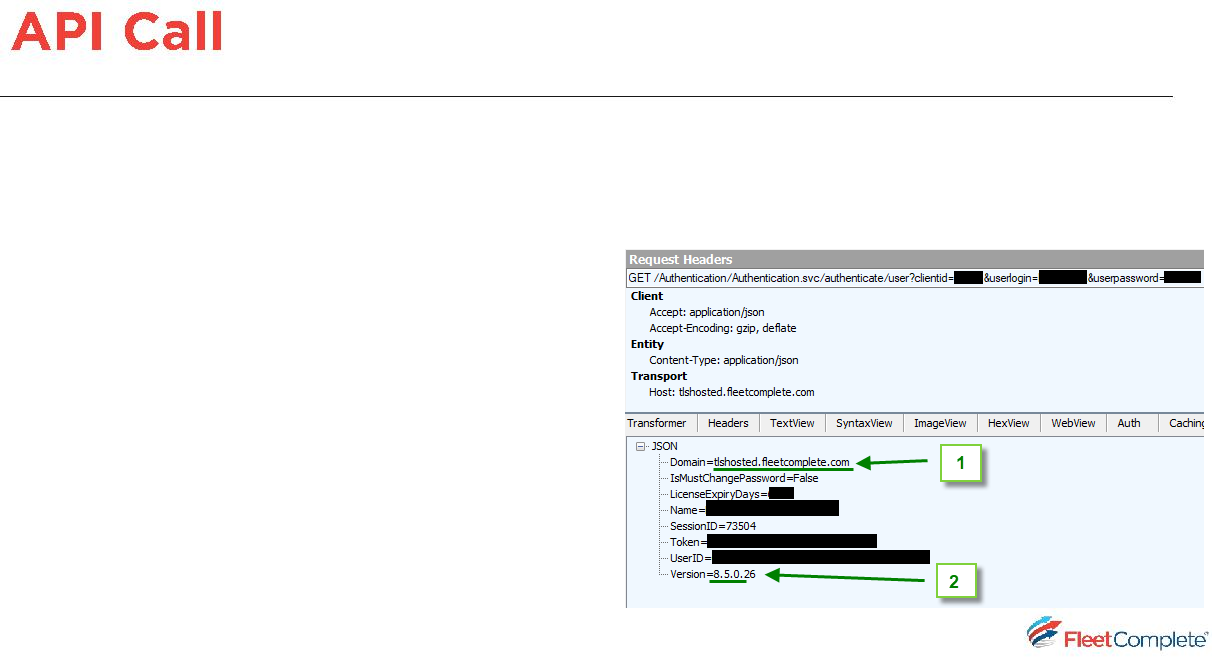Select the Accept-Encoding: gzip, deflate header
1212x658 pixels.
click(722, 328)
